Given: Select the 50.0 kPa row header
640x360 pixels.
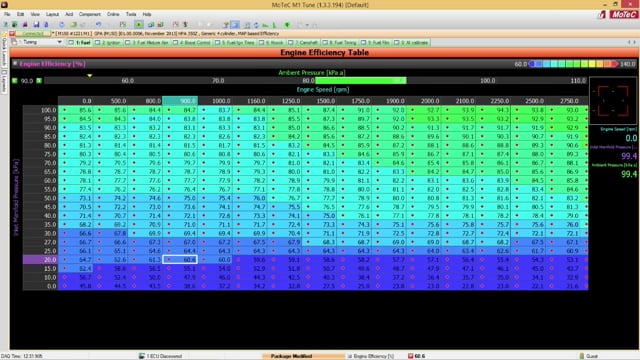Looking at the screenshot, I should 40,198.
